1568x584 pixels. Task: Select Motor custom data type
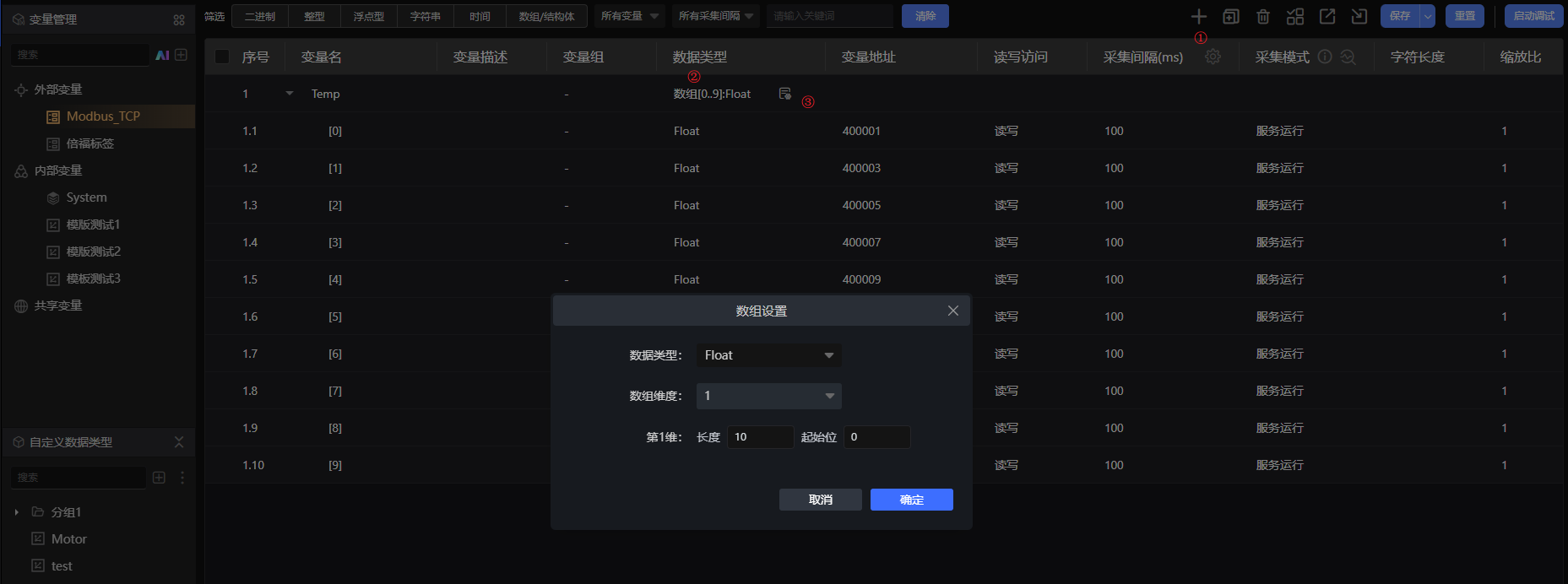click(x=68, y=539)
